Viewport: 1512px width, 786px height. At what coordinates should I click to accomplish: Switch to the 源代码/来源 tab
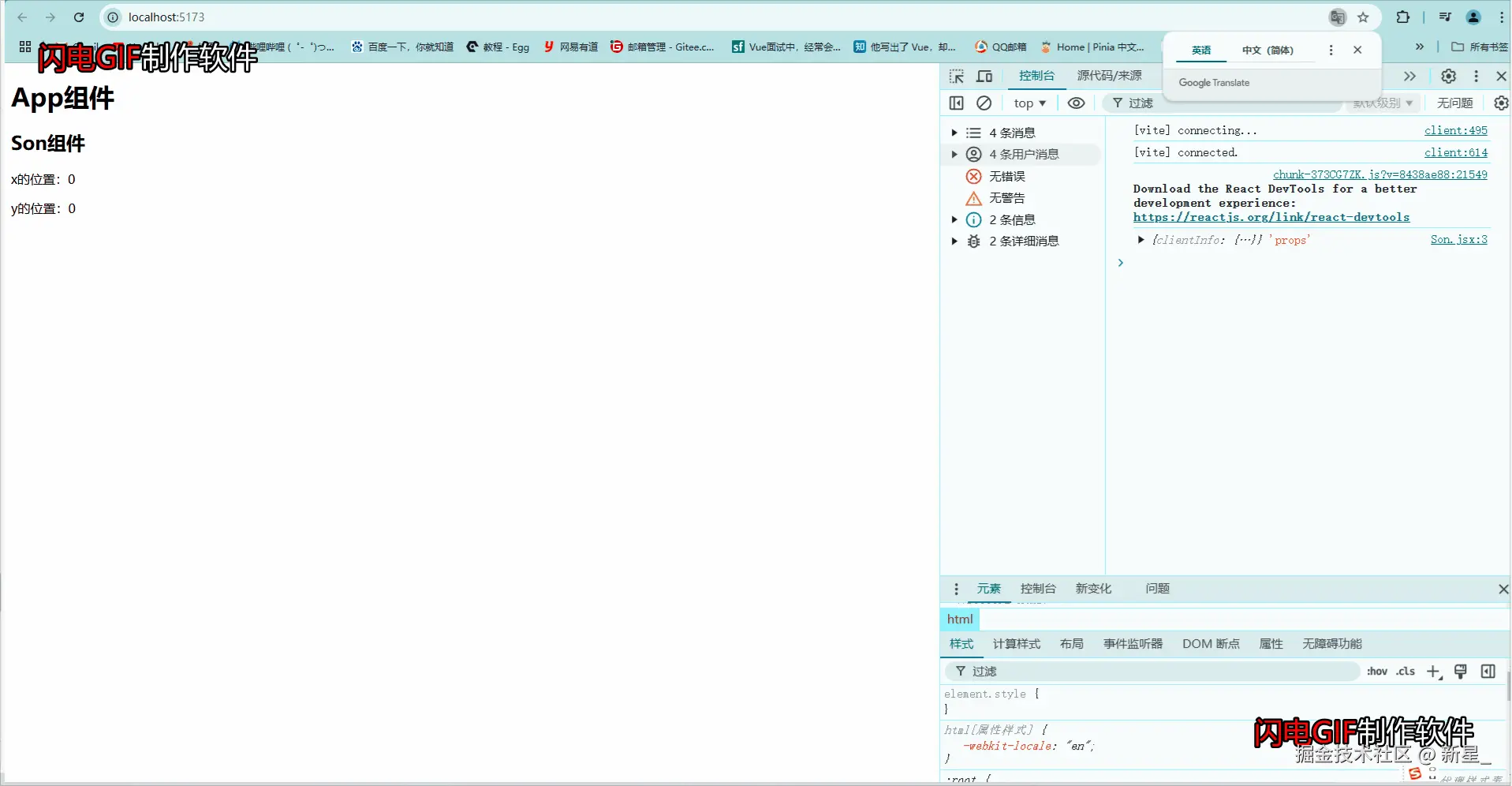[1109, 76]
